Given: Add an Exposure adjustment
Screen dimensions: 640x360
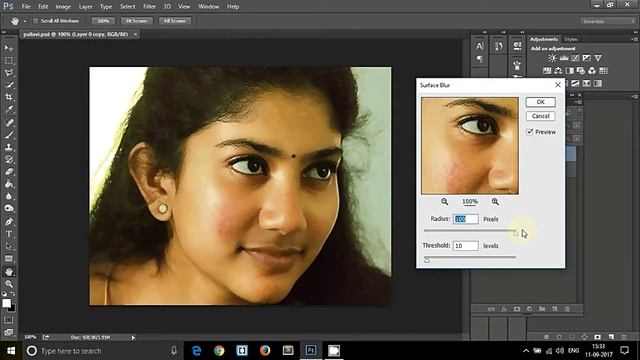Looking at the screenshot, I should [587, 58].
